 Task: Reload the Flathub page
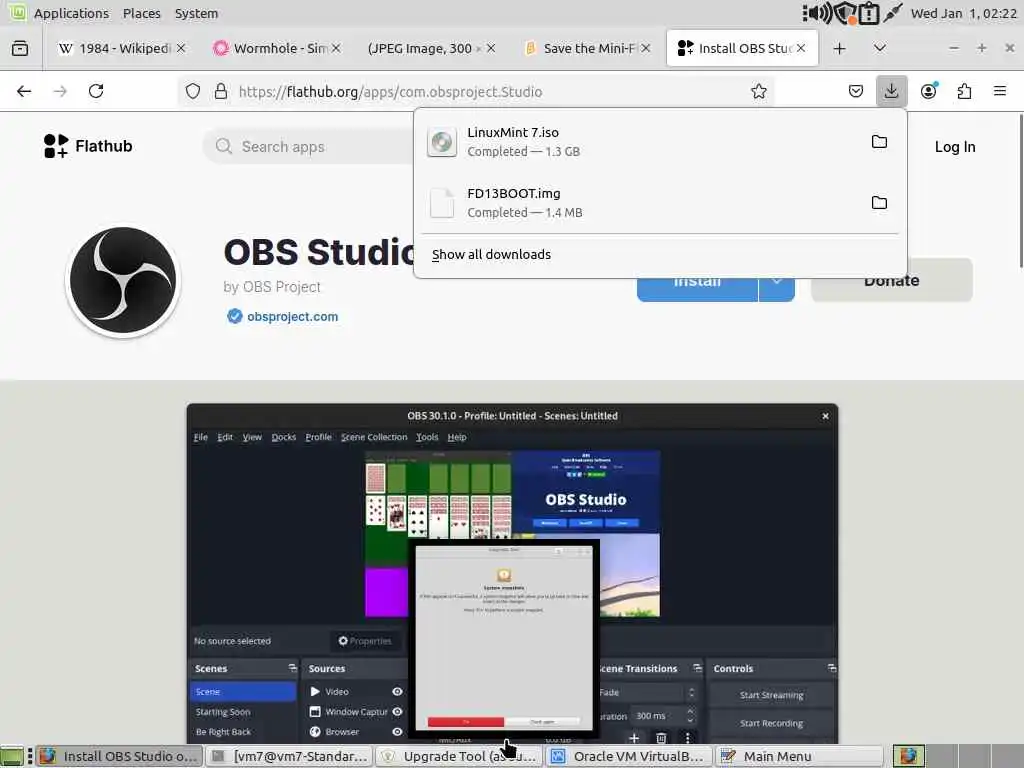(96, 91)
